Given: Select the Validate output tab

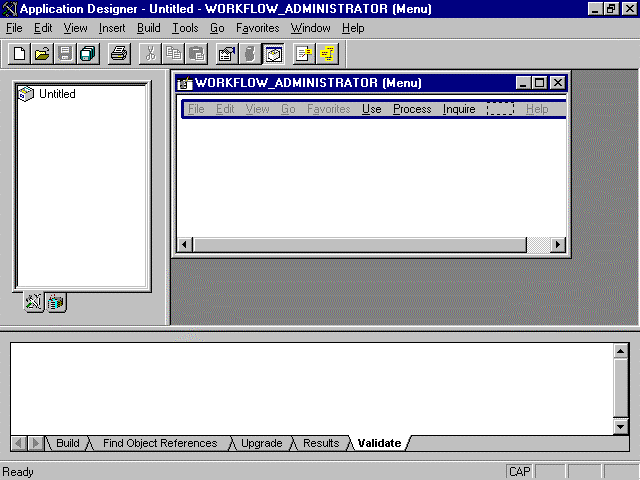Looking at the screenshot, I should (380, 443).
